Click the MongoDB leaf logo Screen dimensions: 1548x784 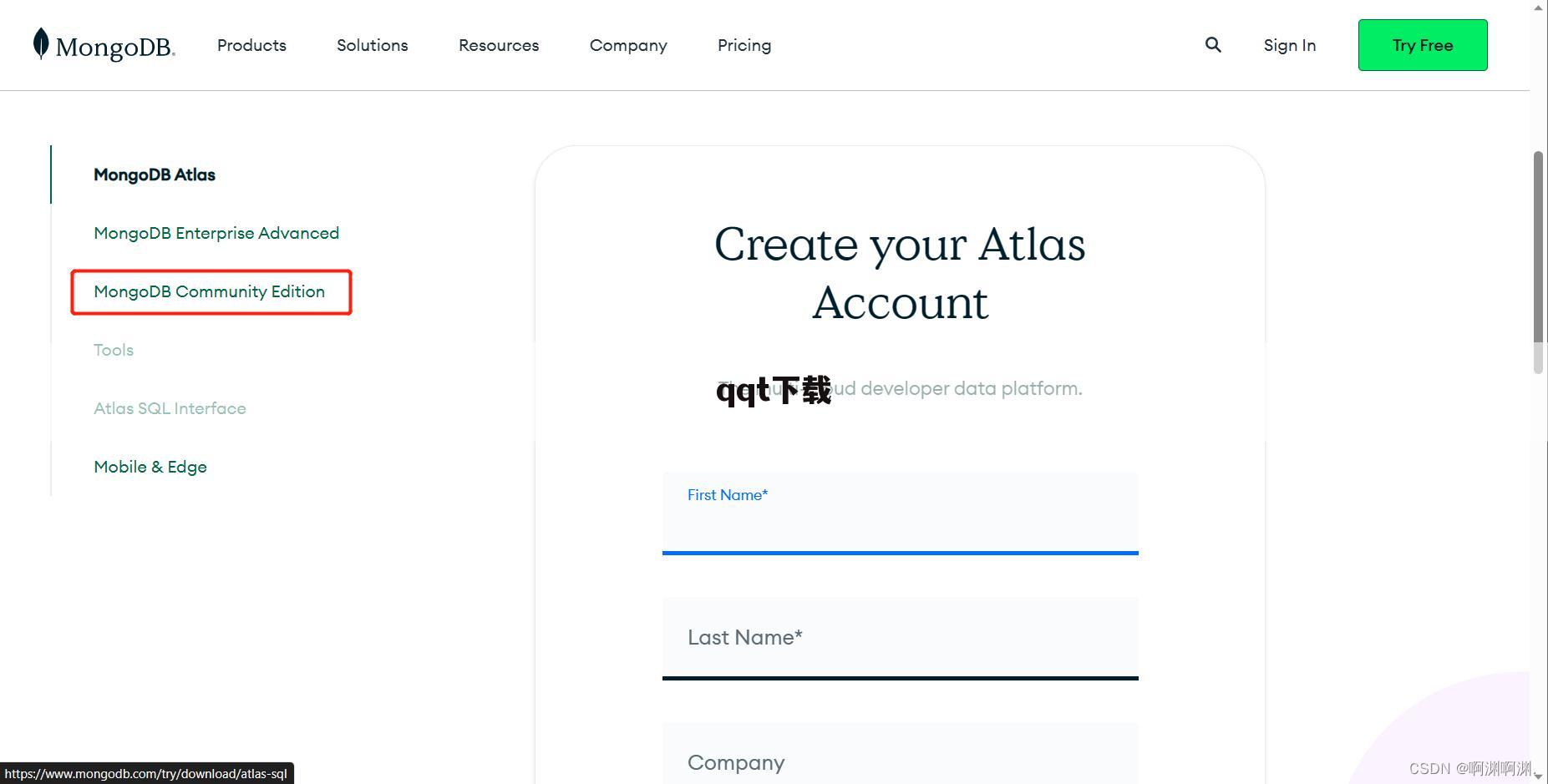point(104,45)
